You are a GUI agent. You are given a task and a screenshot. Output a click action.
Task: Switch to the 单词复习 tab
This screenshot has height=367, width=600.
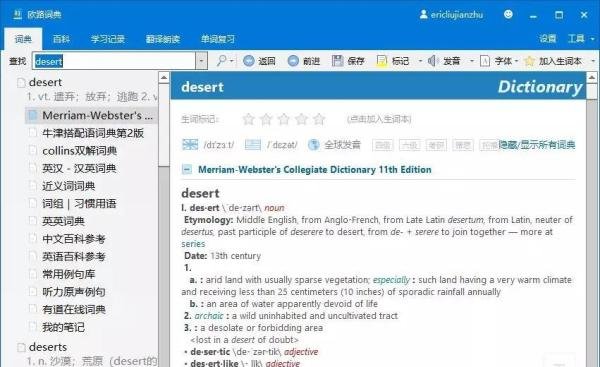[x=218, y=39]
